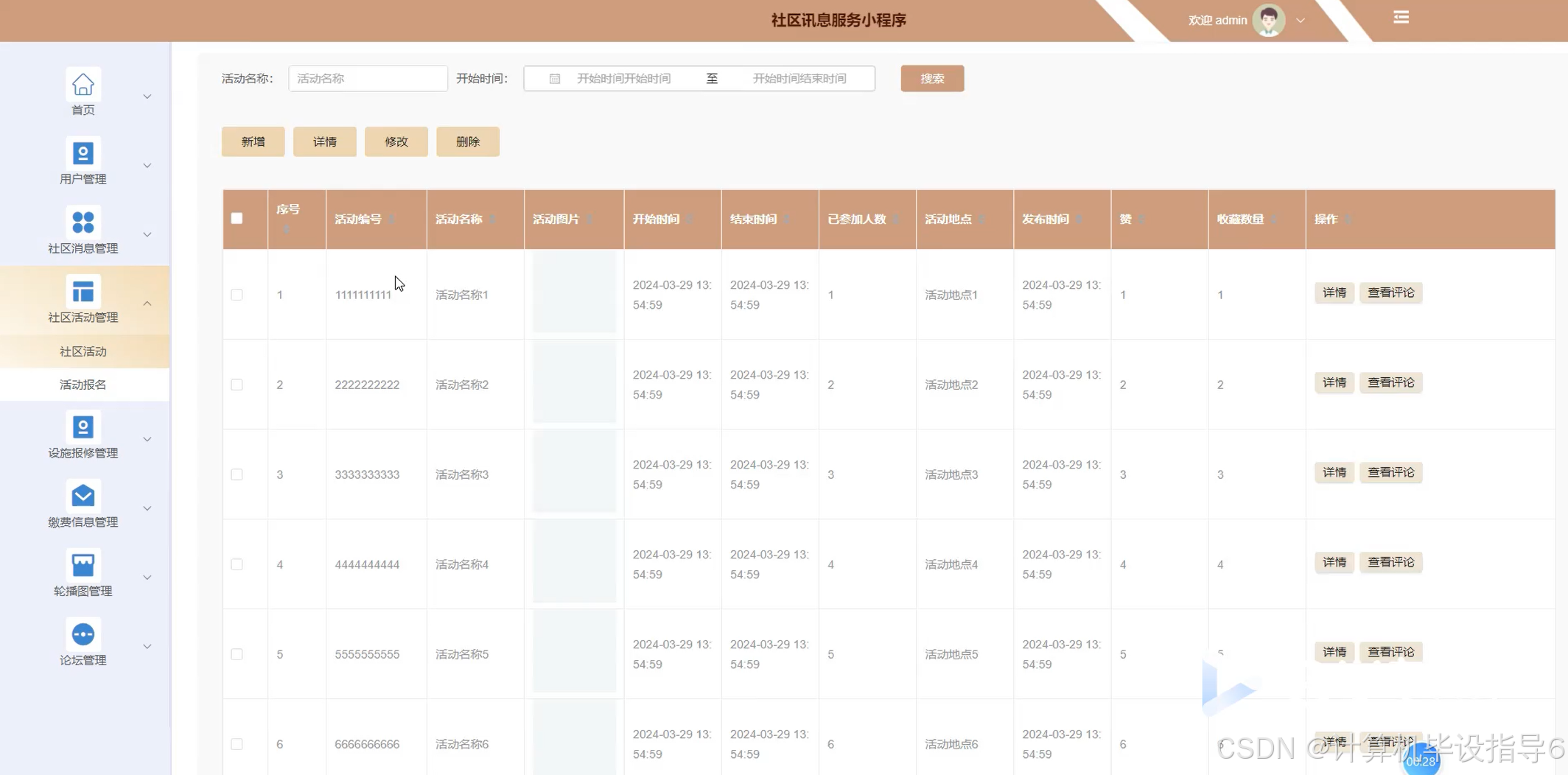Image resolution: width=1568 pixels, height=775 pixels.
Task: Focus the 活动名称 search input
Action: (368, 79)
